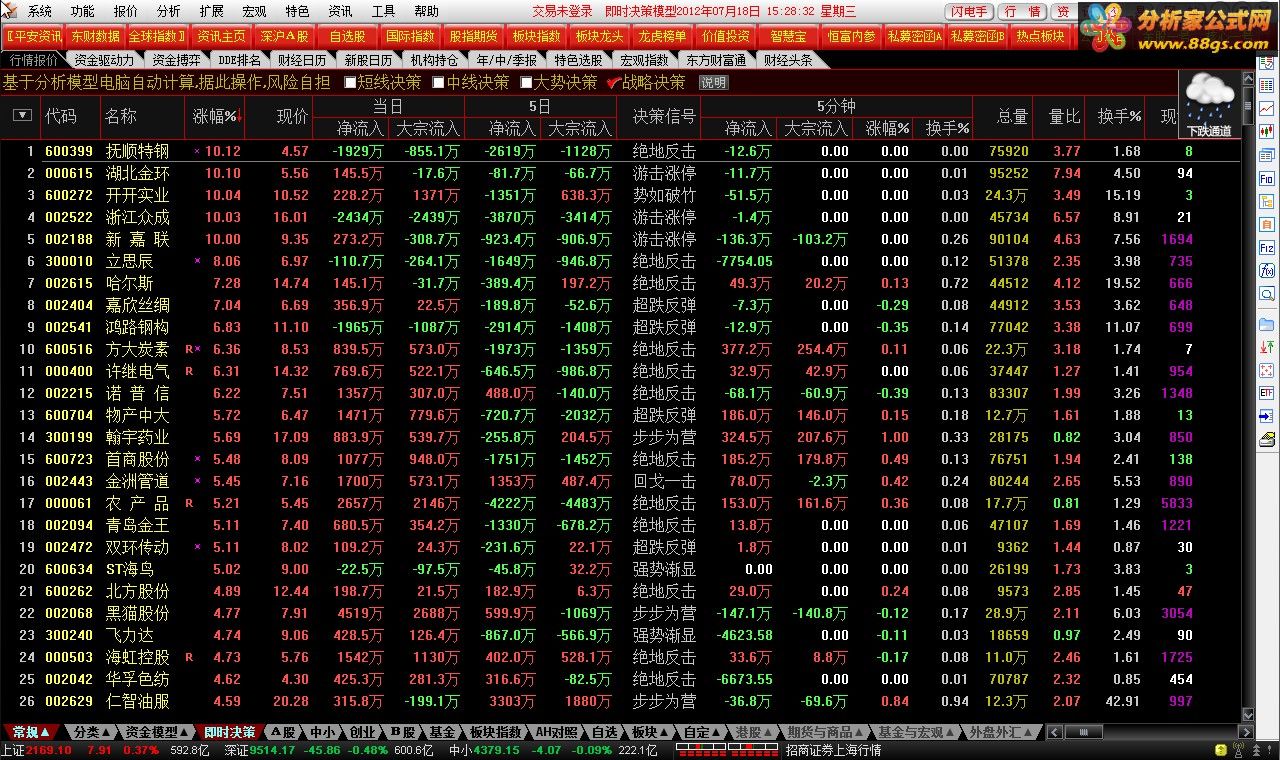The image size is (1280, 760).
Task: Click the signal antenna icon in status bar
Action: click(x=1237, y=750)
